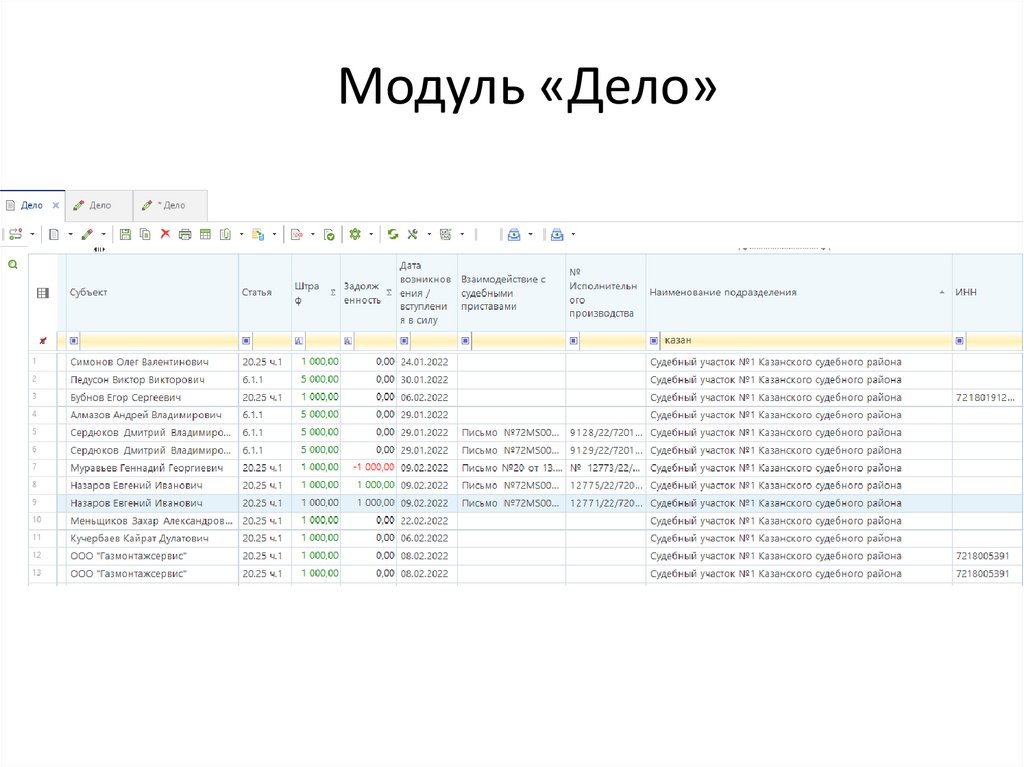Close the active Дело tab
Screen dimensions: 1024x767
point(56,205)
